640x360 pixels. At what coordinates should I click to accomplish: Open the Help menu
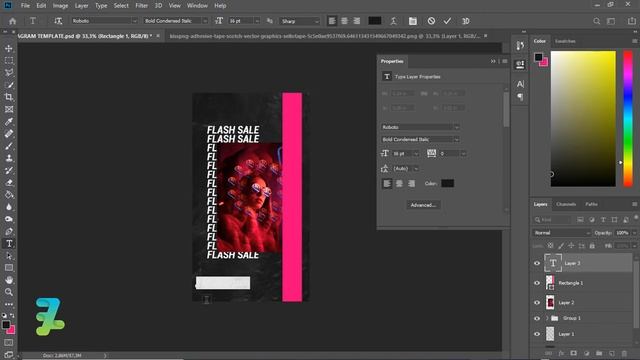pyautogui.click(x=220, y=6)
